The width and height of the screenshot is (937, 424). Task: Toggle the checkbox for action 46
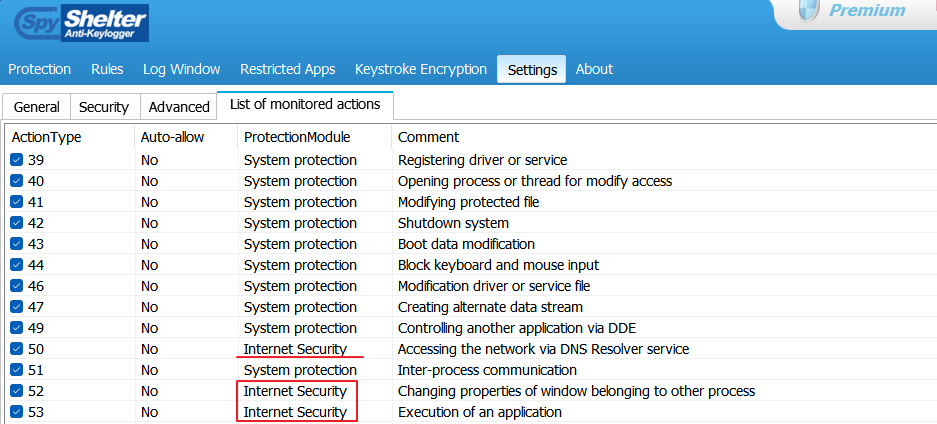(17, 286)
